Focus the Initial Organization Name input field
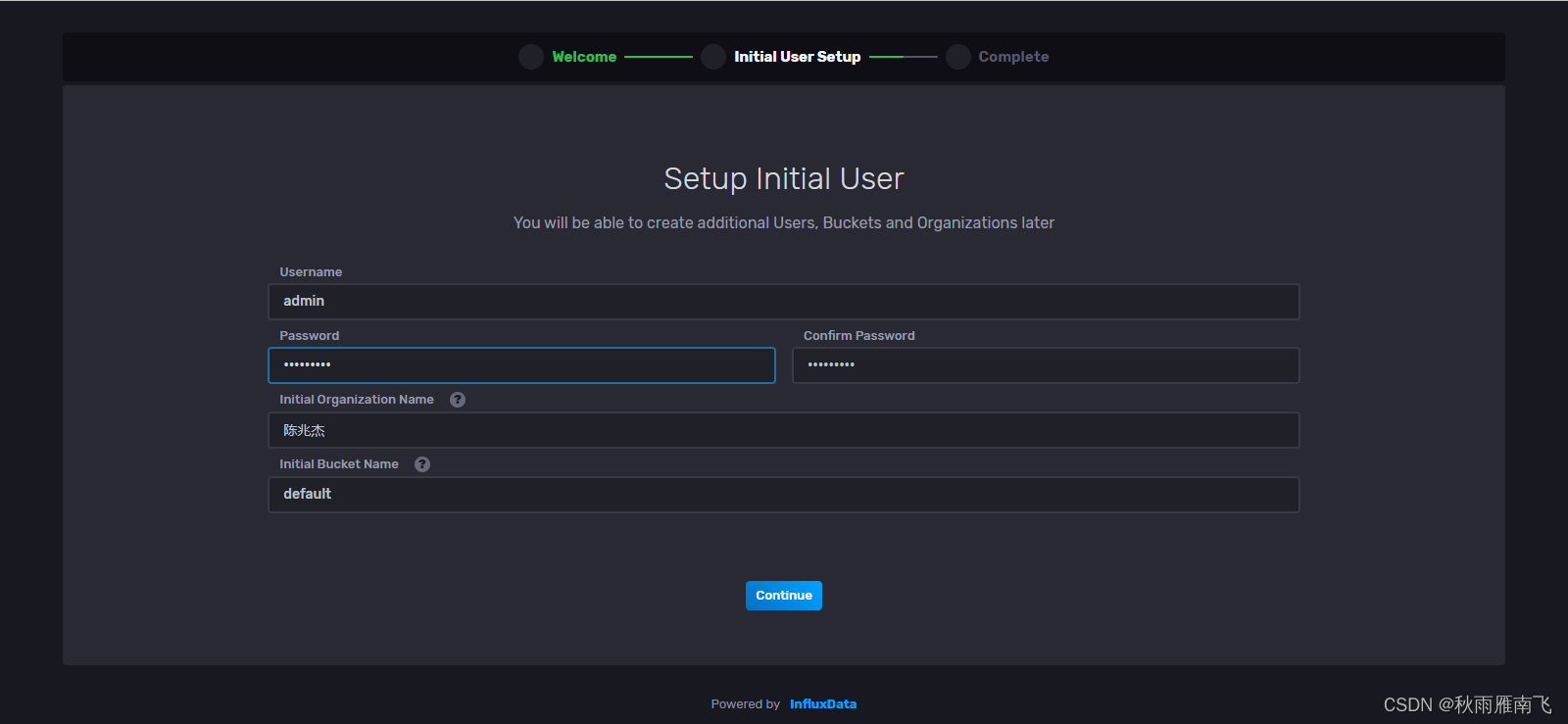The height and width of the screenshot is (724, 1568). pyautogui.click(x=784, y=430)
